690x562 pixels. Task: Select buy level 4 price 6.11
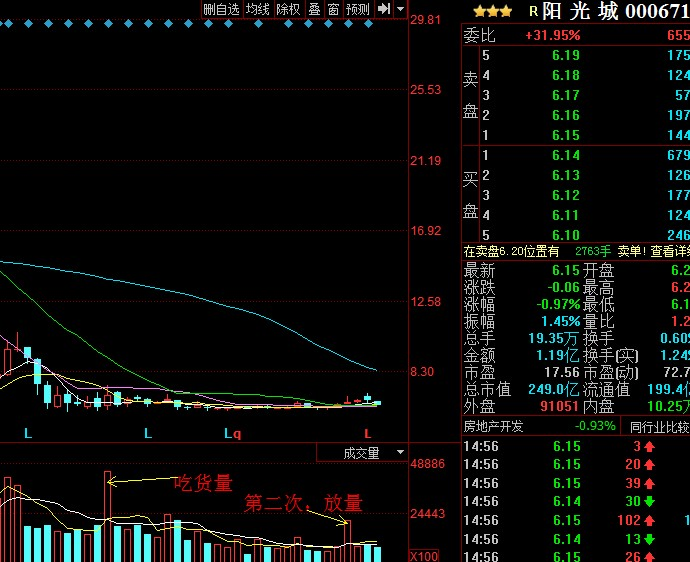click(566, 215)
